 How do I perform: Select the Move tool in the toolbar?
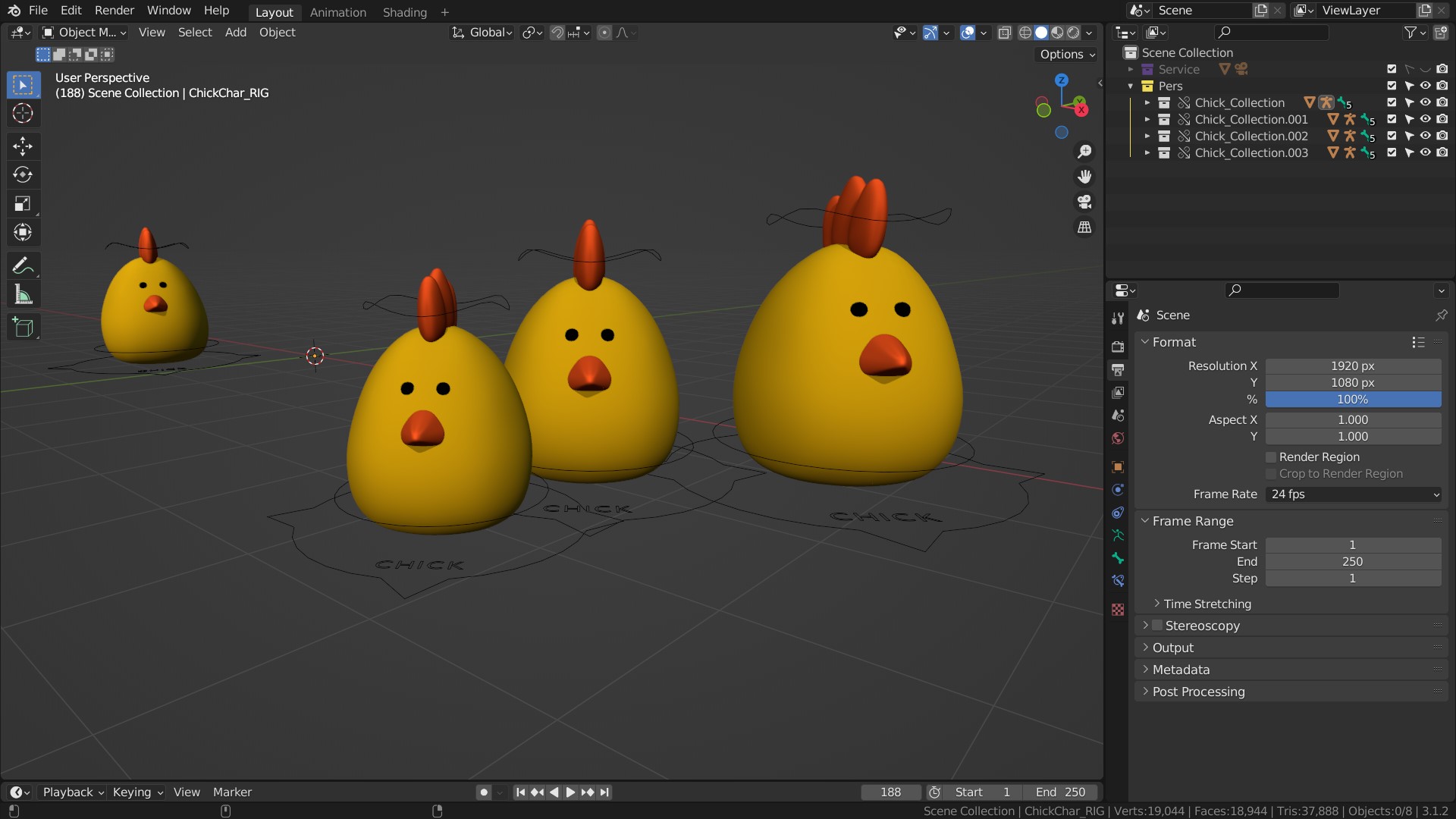[x=23, y=146]
